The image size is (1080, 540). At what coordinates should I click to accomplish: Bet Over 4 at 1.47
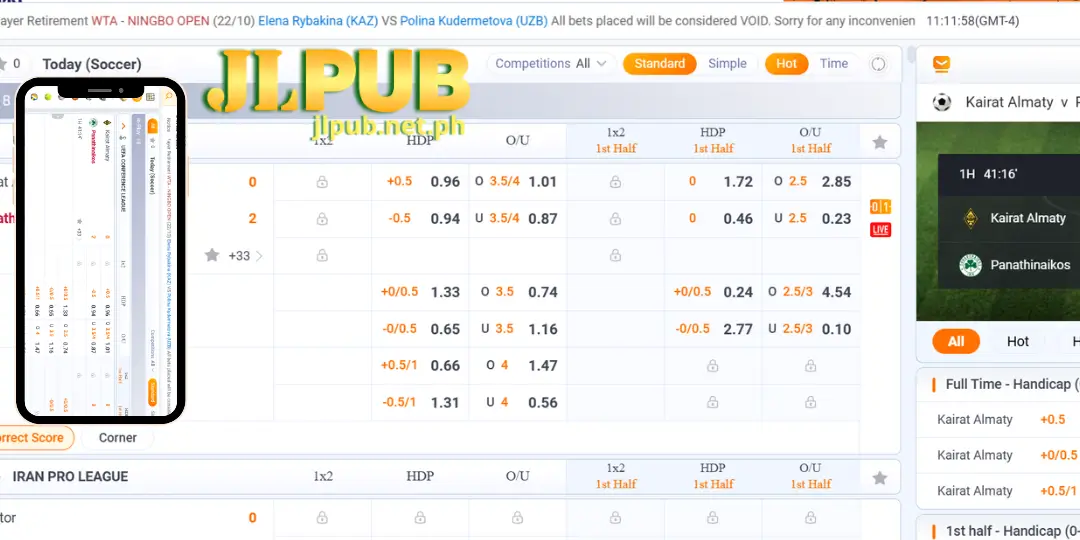pyautogui.click(x=517, y=366)
